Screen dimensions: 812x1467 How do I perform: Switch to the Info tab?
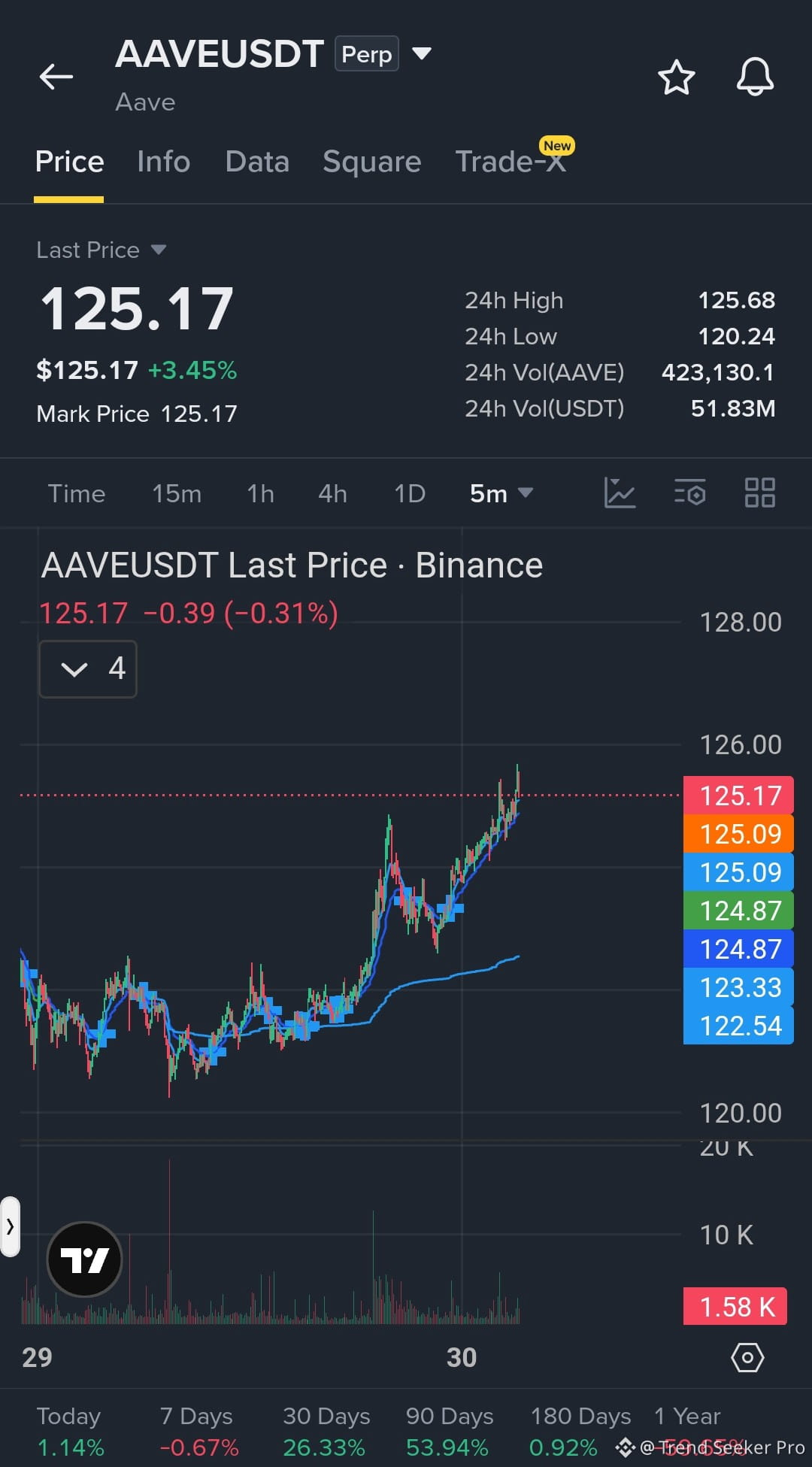pos(163,162)
